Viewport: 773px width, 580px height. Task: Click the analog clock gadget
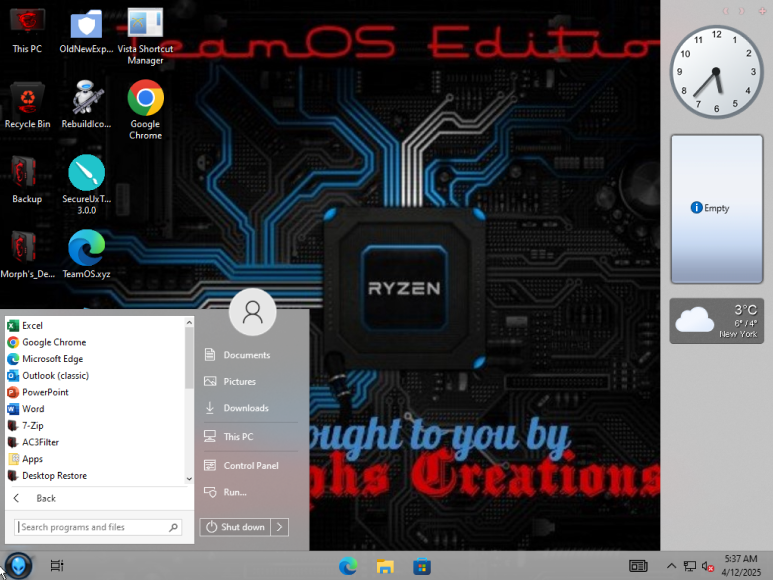716,72
